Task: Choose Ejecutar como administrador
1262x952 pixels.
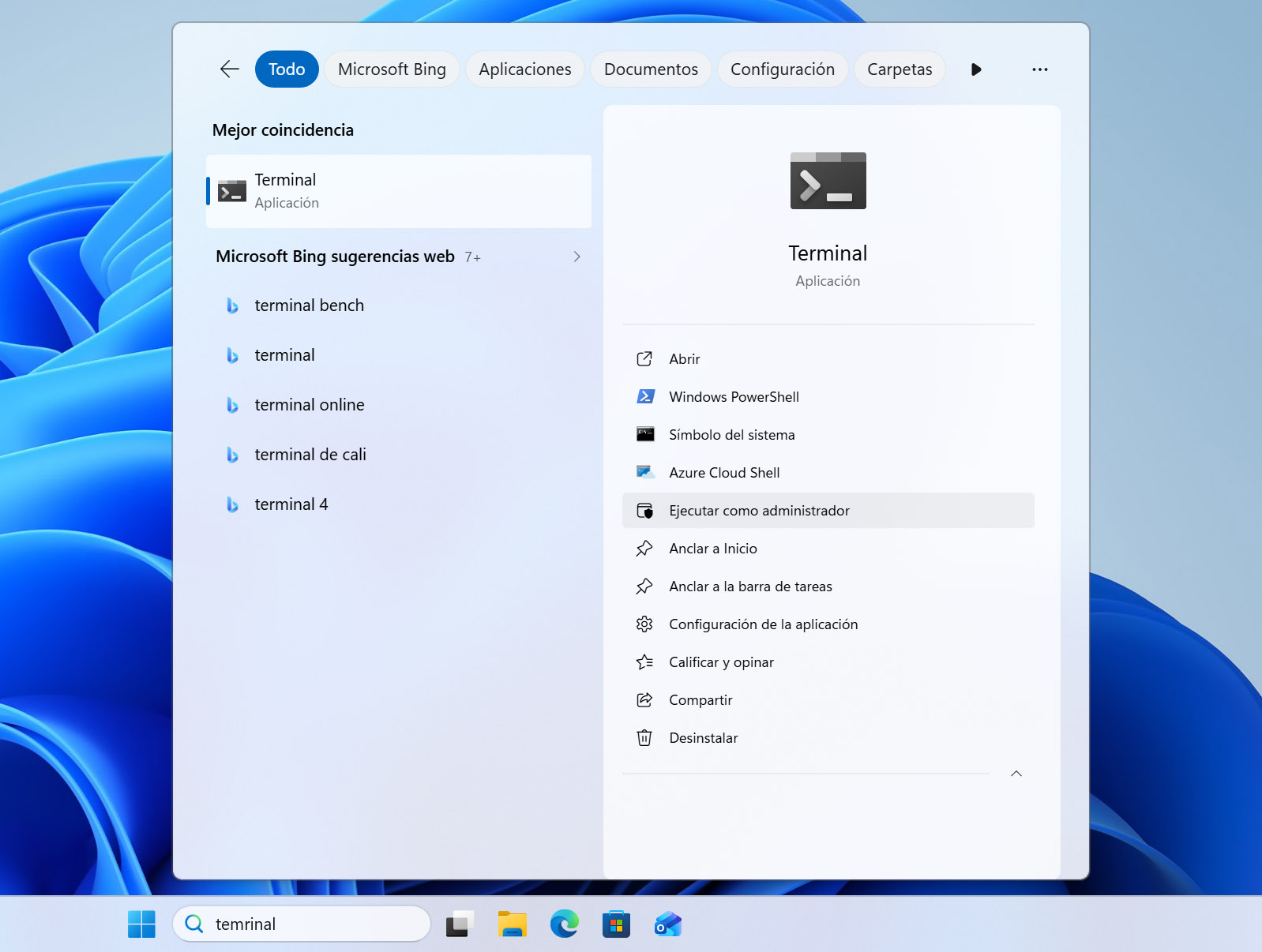Action: [828, 511]
